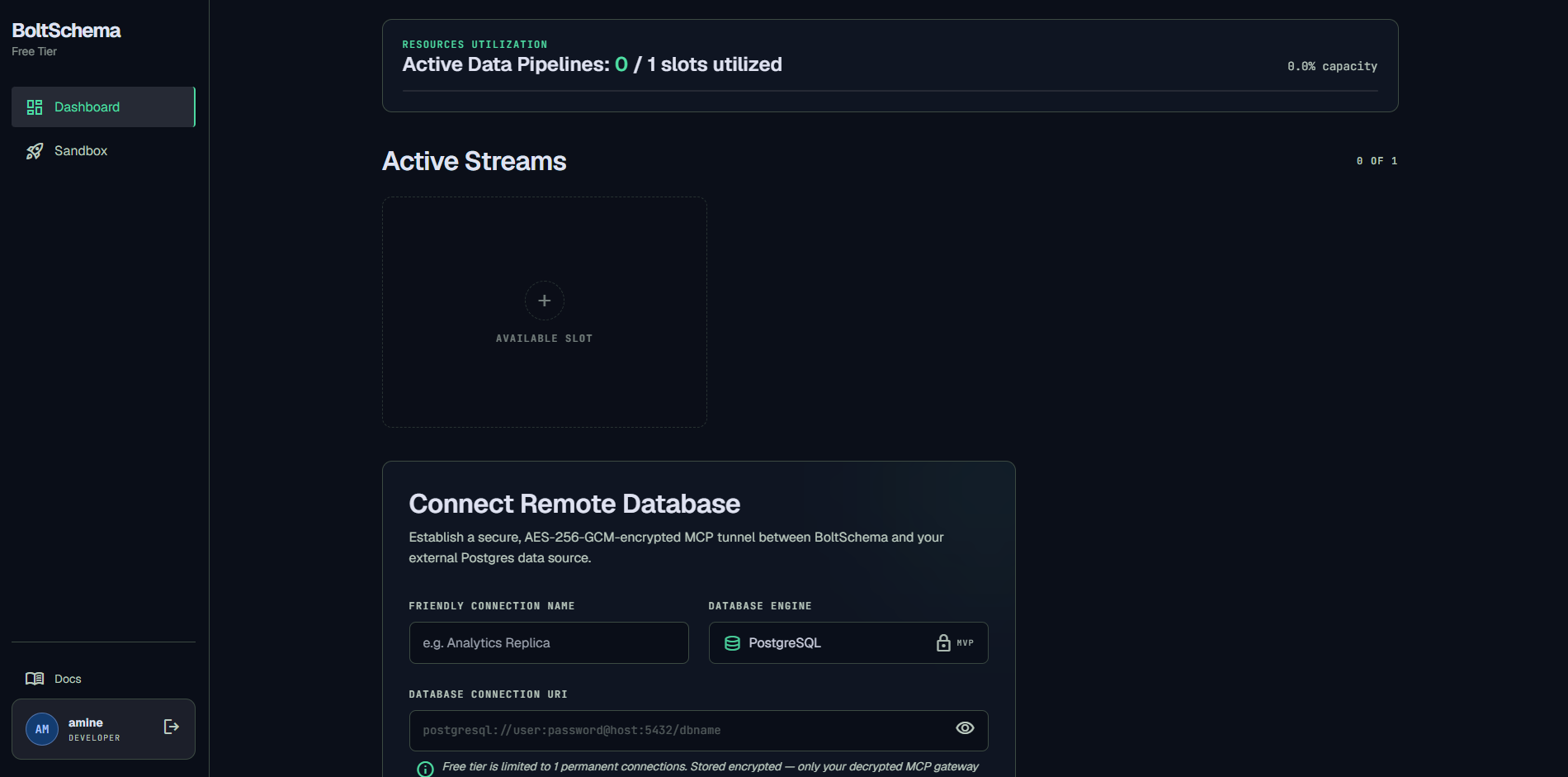This screenshot has width=1568, height=777.
Task: Click the AM user avatar
Action: 42,729
